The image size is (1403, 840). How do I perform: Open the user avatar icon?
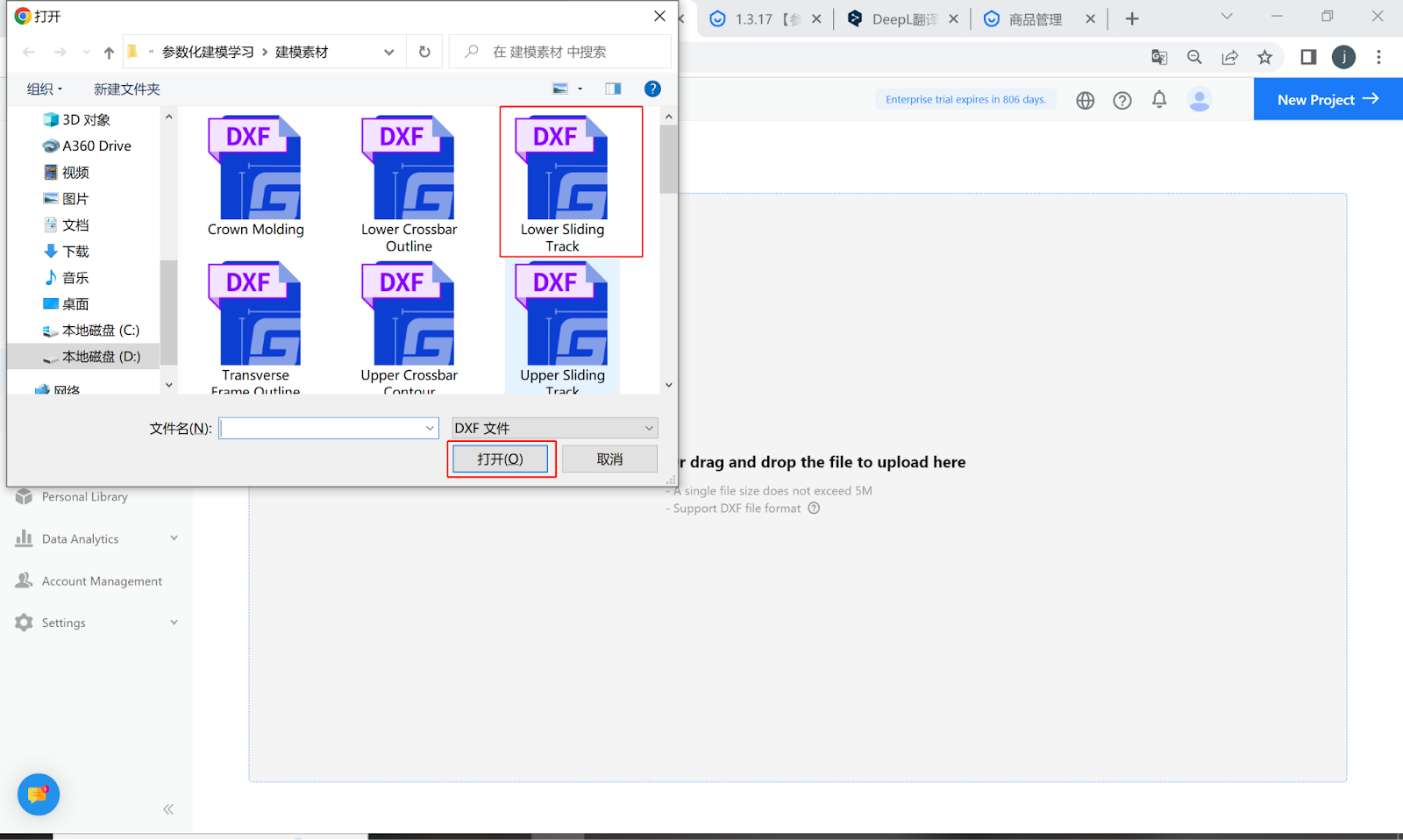click(x=1200, y=99)
